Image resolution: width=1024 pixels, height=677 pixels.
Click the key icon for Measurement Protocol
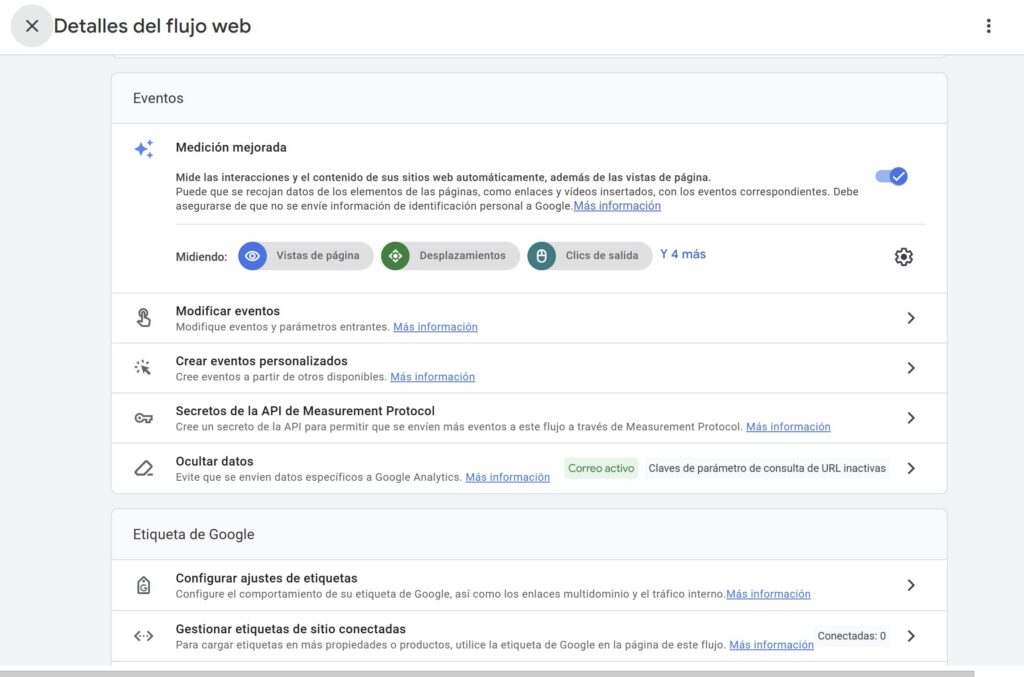144,418
